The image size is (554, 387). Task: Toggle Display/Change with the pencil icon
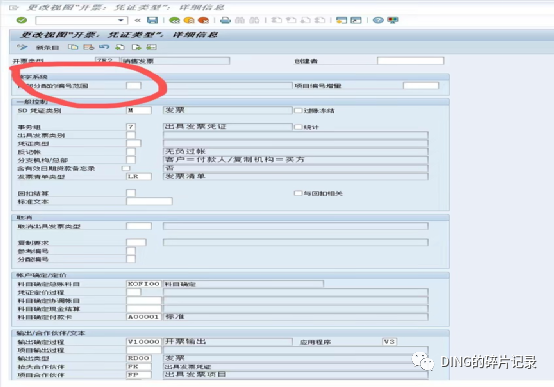[22, 47]
